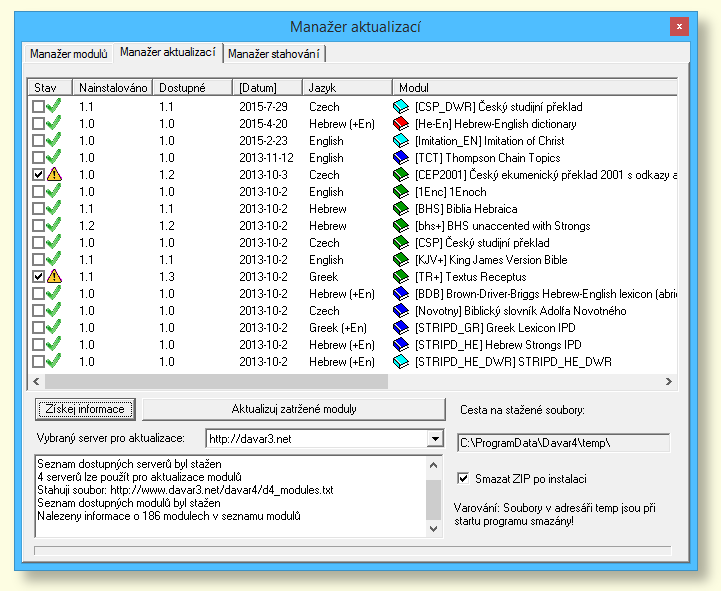
Task: Toggle the 'Smazat ZIP po instalaci' checkbox
Action: (x=463, y=478)
